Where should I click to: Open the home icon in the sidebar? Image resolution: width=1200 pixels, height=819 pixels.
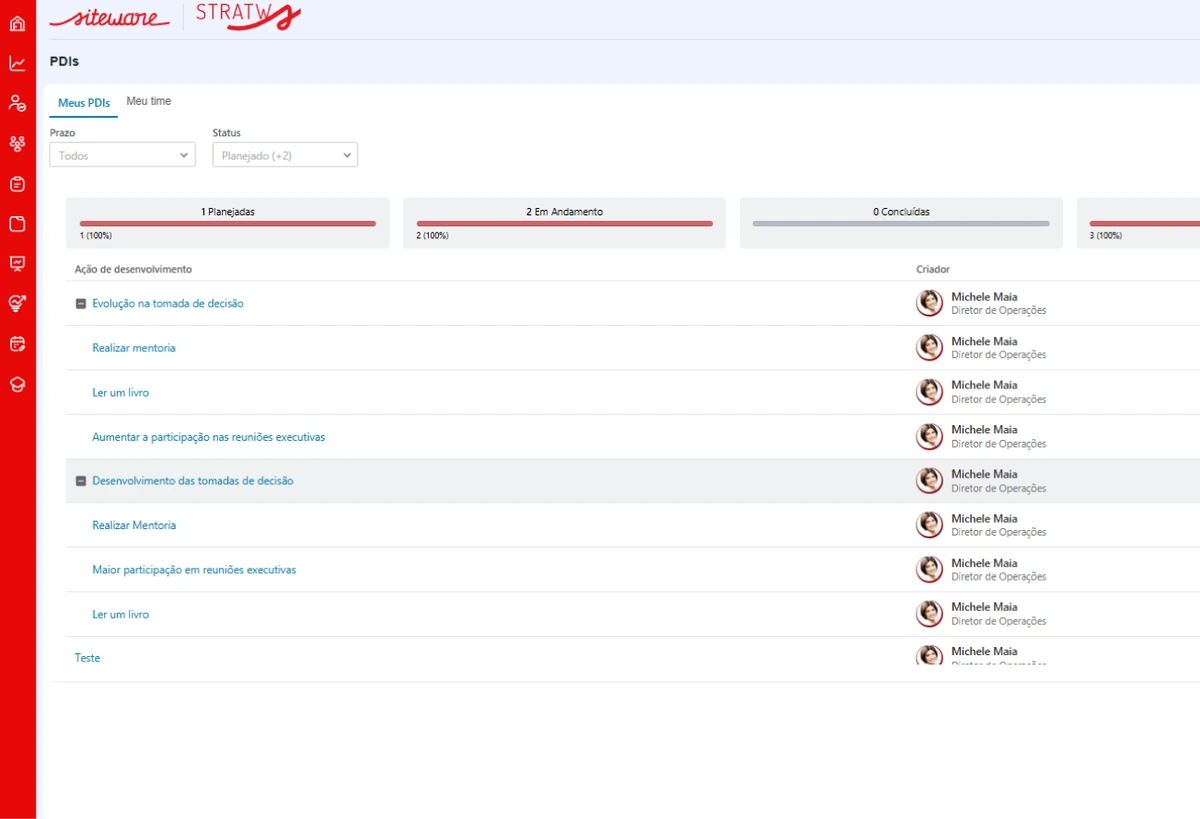[x=17, y=23]
